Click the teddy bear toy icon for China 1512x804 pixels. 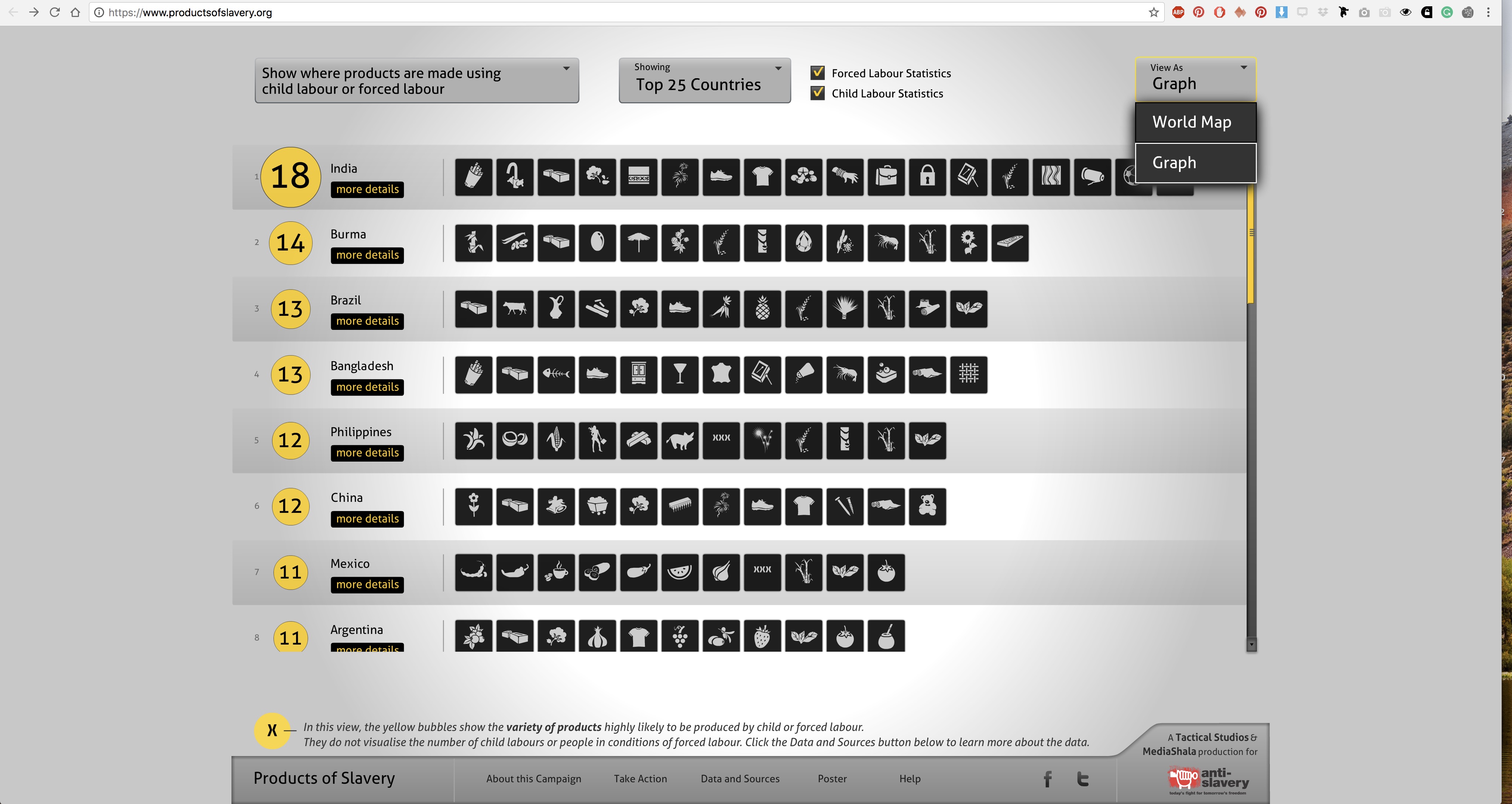click(x=927, y=506)
